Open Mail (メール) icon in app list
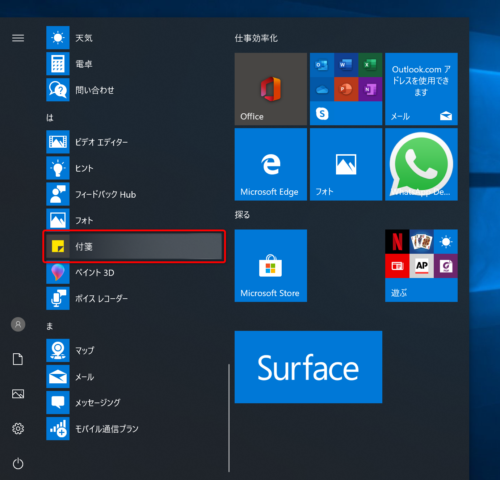Screen dimensions: 500x480 (58, 377)
